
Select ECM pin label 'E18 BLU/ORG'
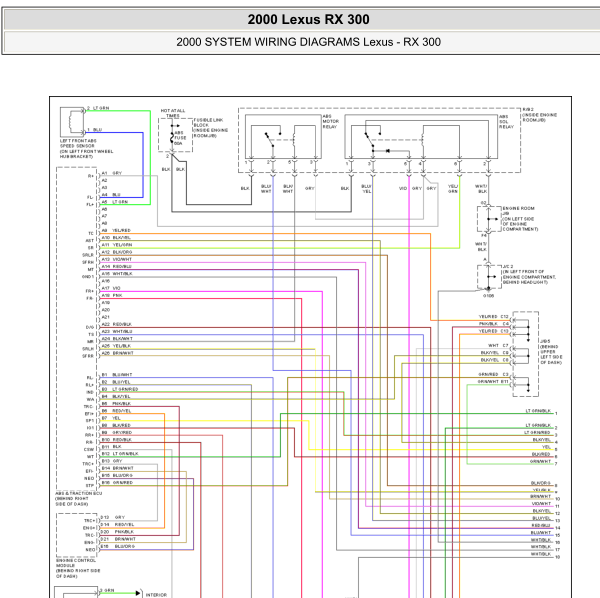coord(117,546)
